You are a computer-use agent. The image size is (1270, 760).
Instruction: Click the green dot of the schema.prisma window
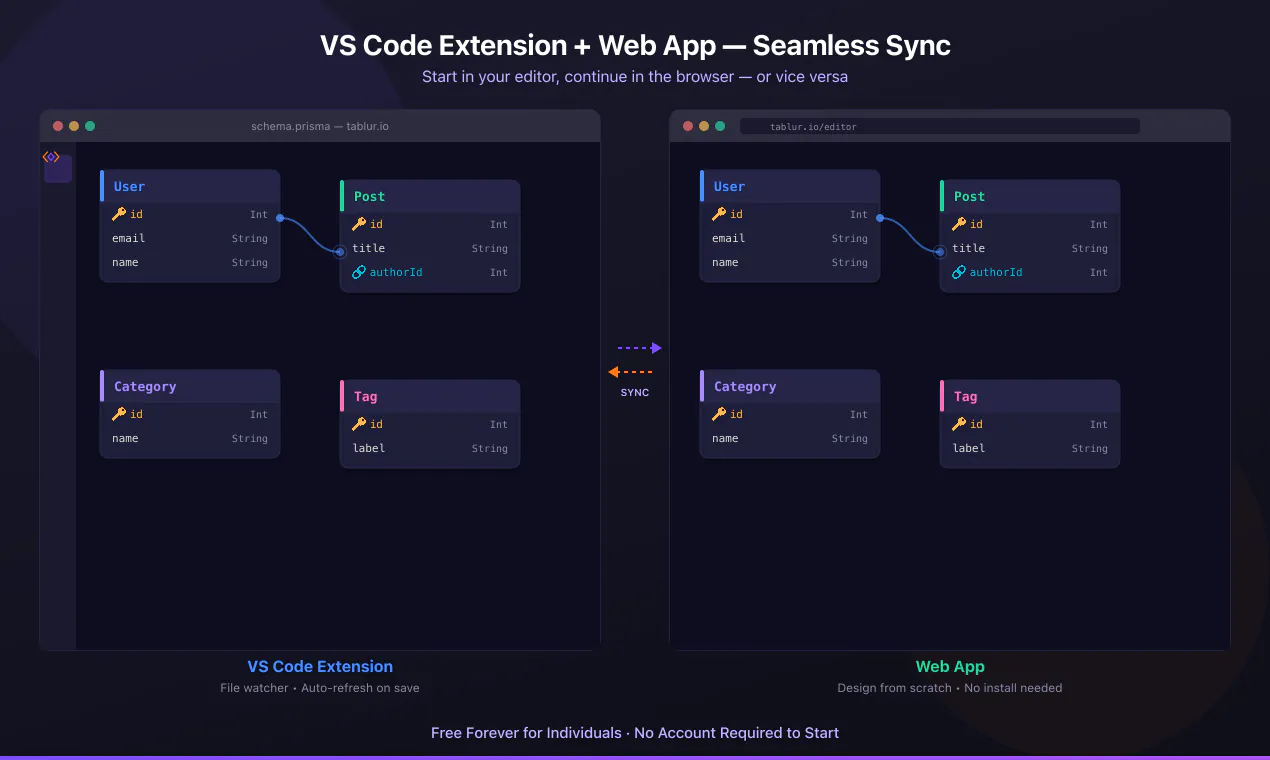click(90, 126)
